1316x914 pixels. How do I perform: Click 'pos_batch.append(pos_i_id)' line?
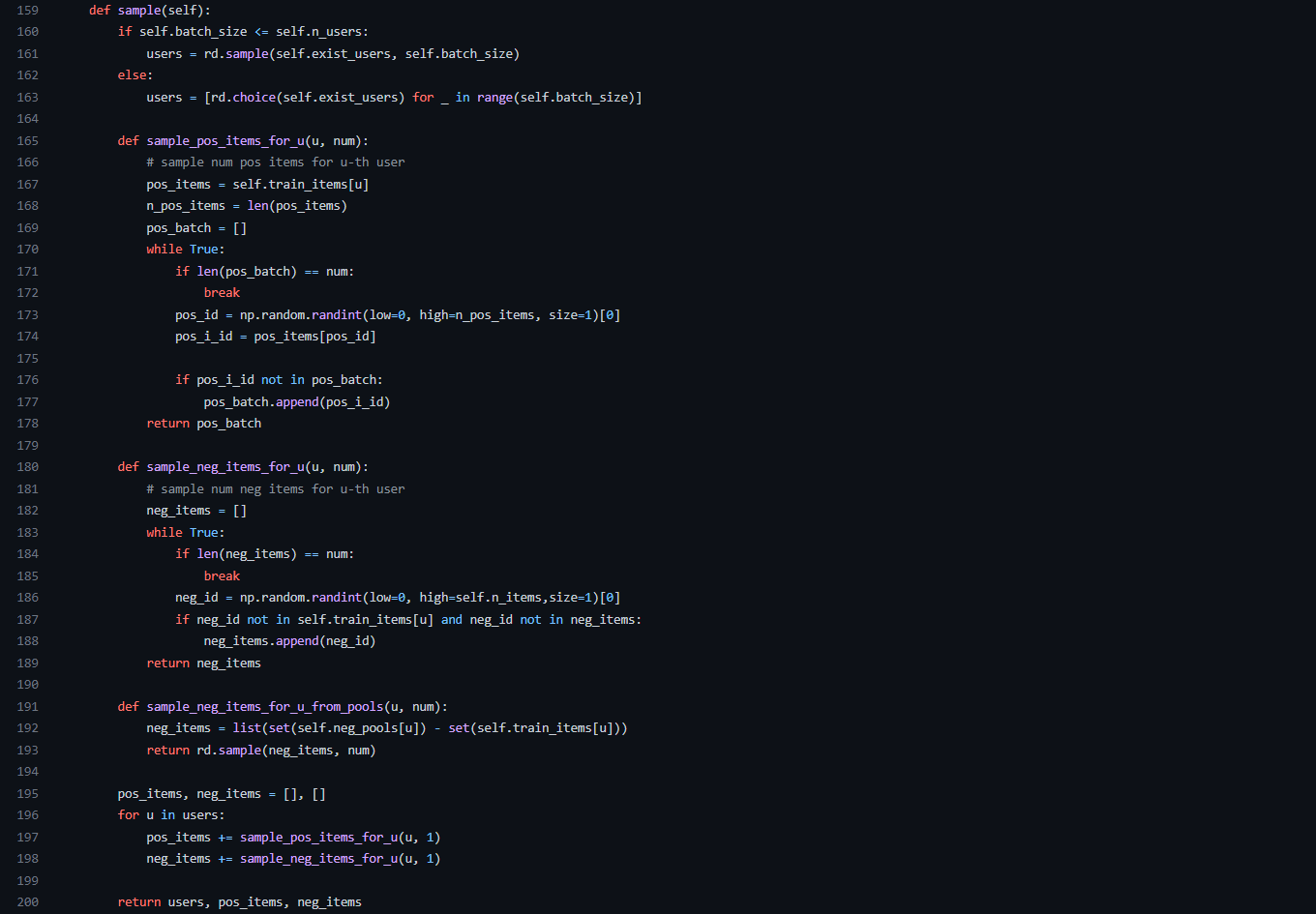click(297, 402)
